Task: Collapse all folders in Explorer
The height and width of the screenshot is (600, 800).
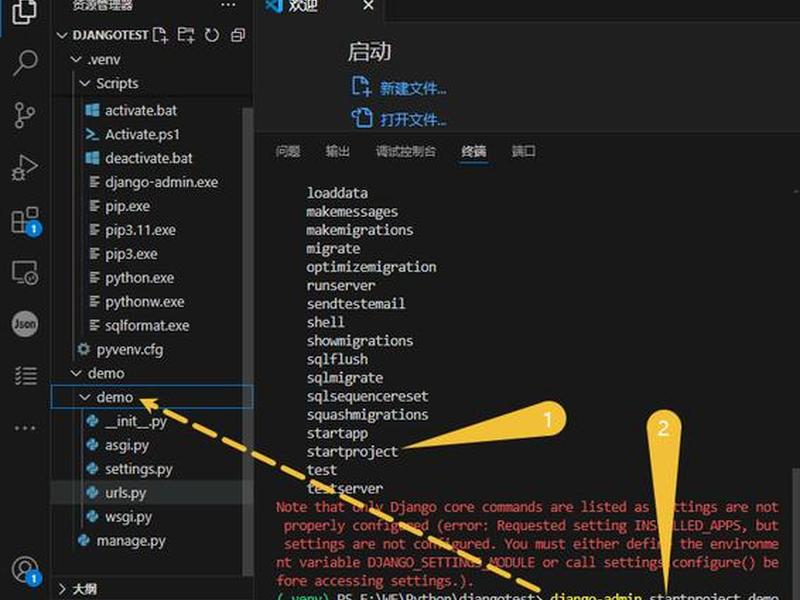Action: 238,35
